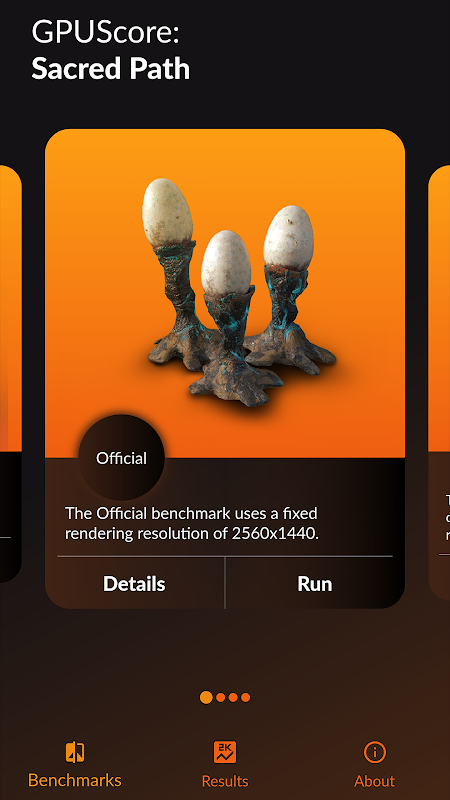Click the GPUScore: Sacred Path title

click(x=110, y=51)
